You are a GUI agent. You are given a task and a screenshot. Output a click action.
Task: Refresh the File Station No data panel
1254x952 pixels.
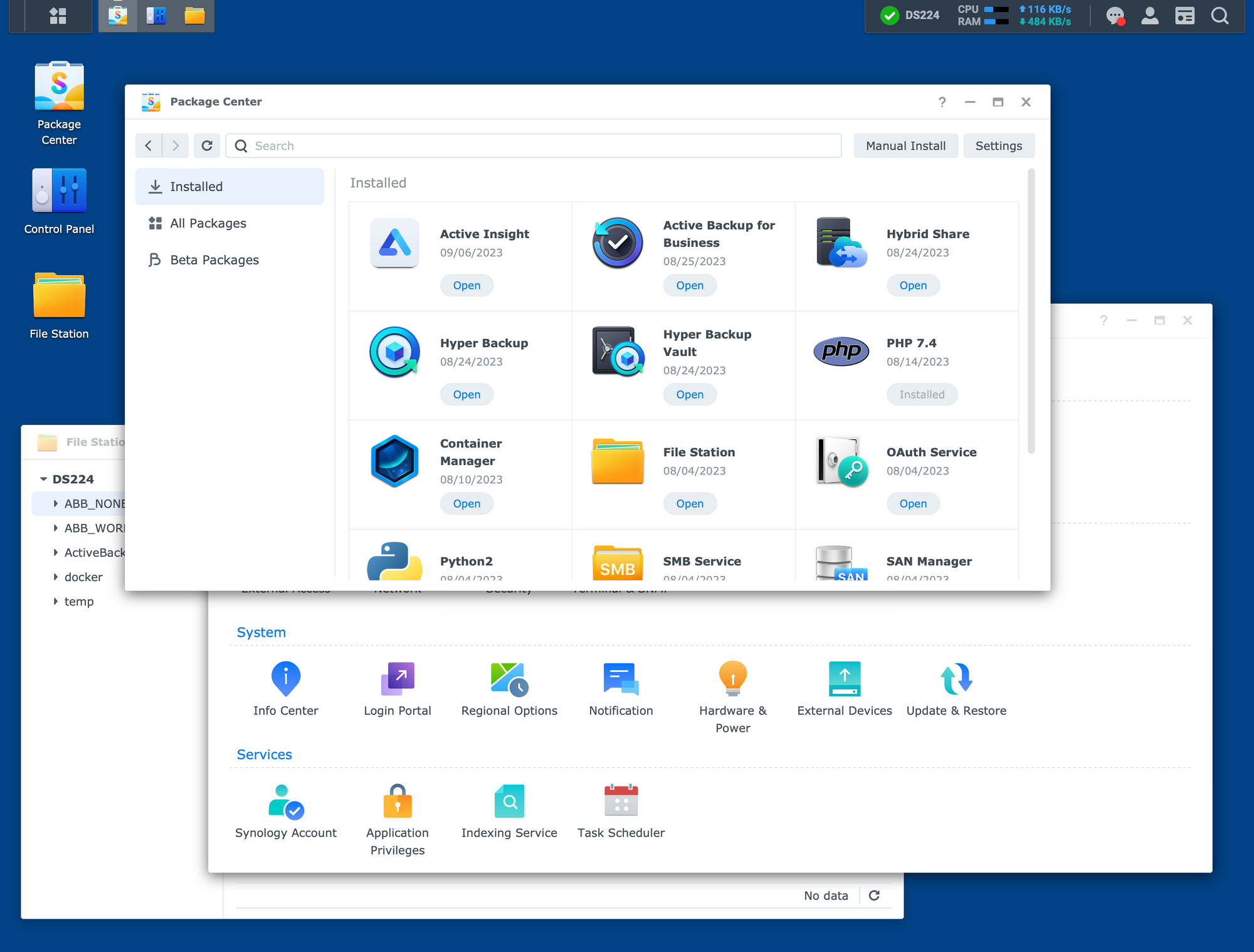[874, 895]
